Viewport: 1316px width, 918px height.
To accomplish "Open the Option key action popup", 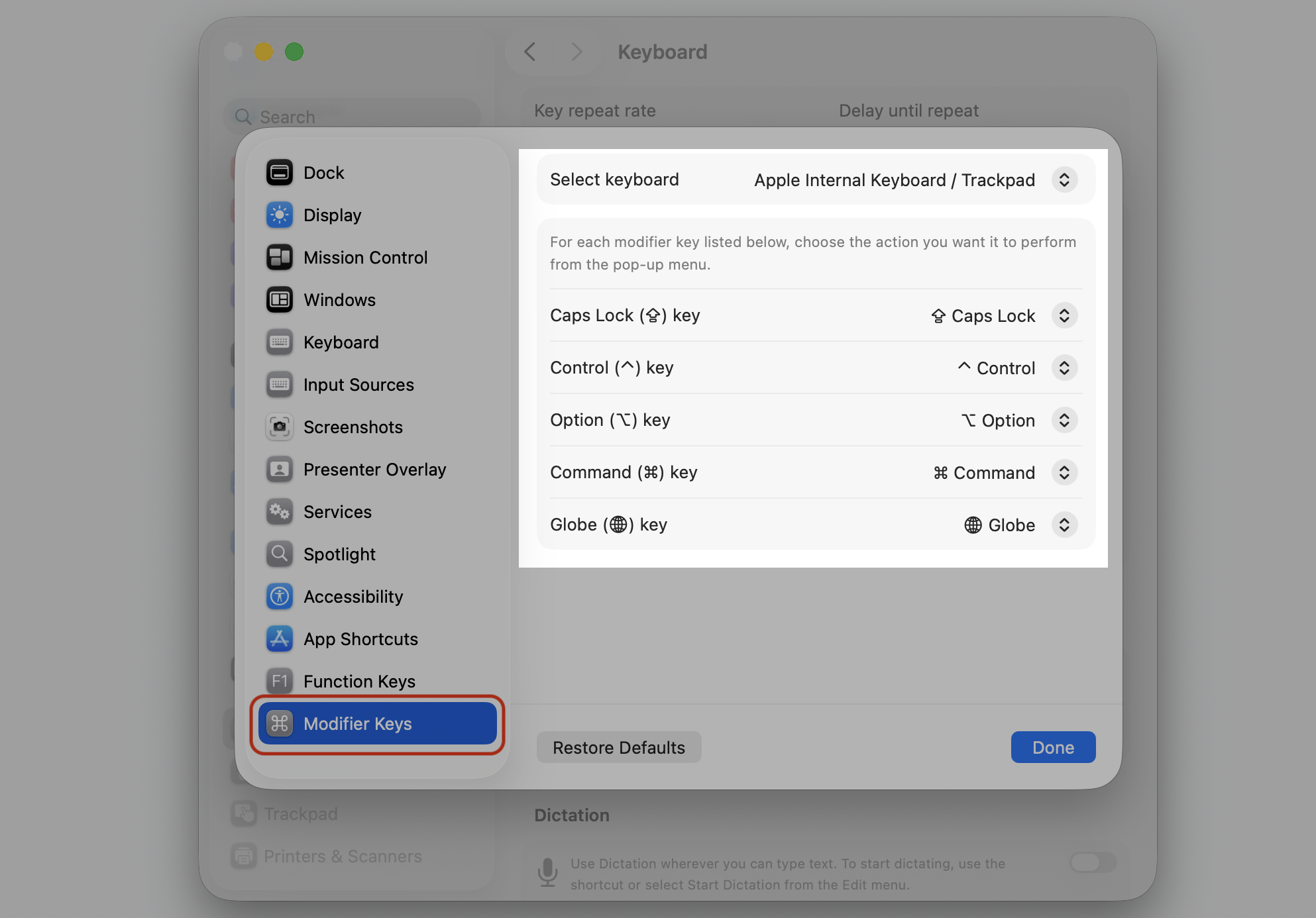I will click(1064, 421).
